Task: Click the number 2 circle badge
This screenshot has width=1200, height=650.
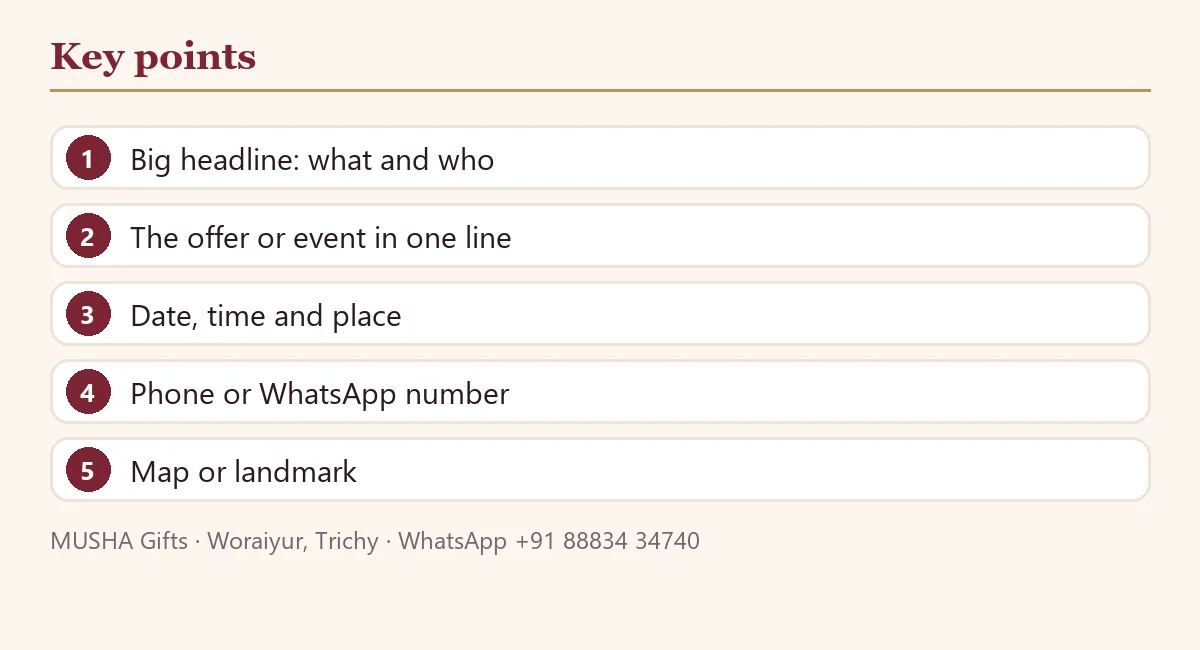Action: click(x=88, y=236)
